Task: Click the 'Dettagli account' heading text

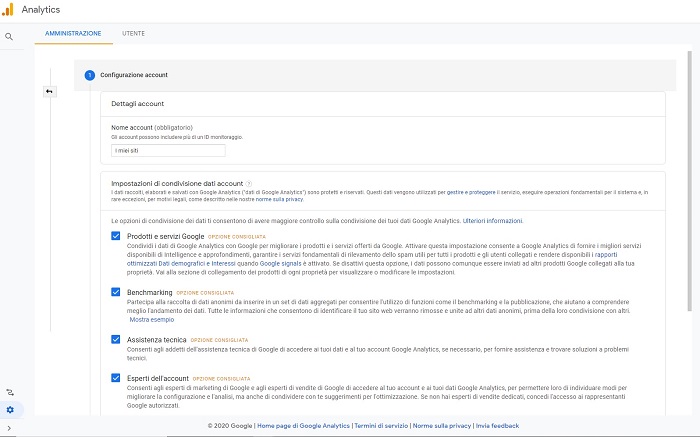Action: [138, 104]
